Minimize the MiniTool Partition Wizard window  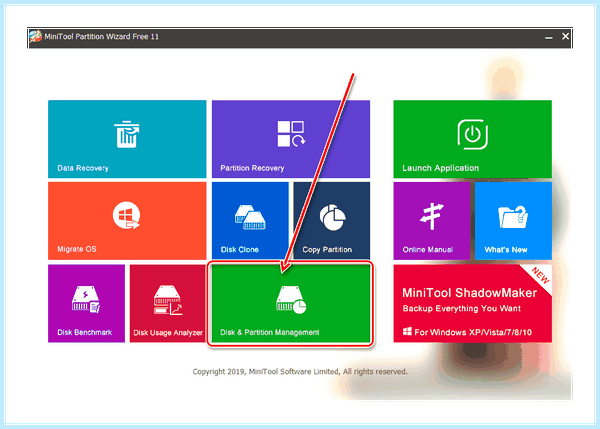[549, 37]
